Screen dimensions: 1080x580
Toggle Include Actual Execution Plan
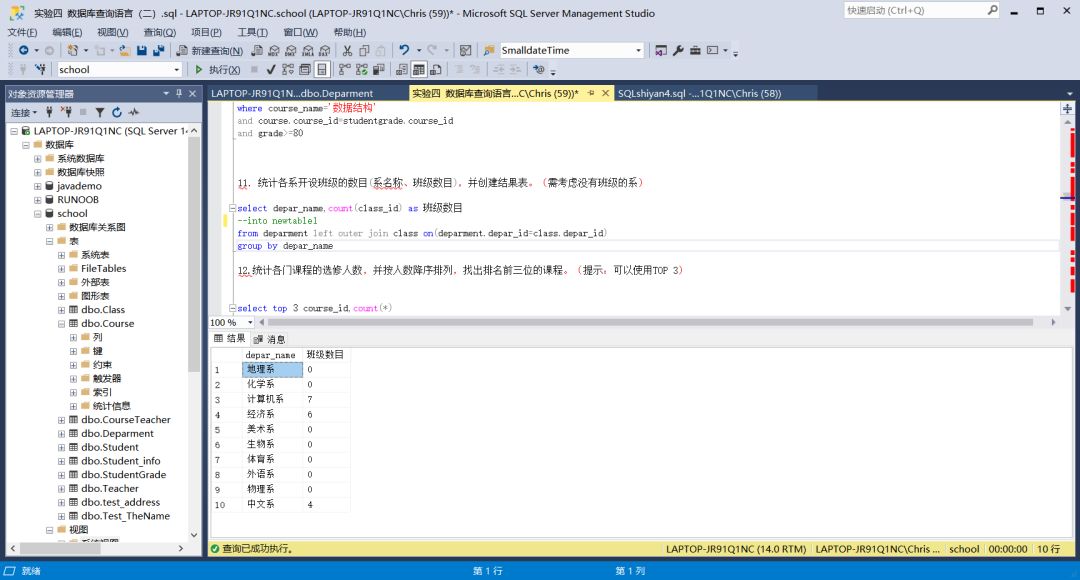pos(344,70)
